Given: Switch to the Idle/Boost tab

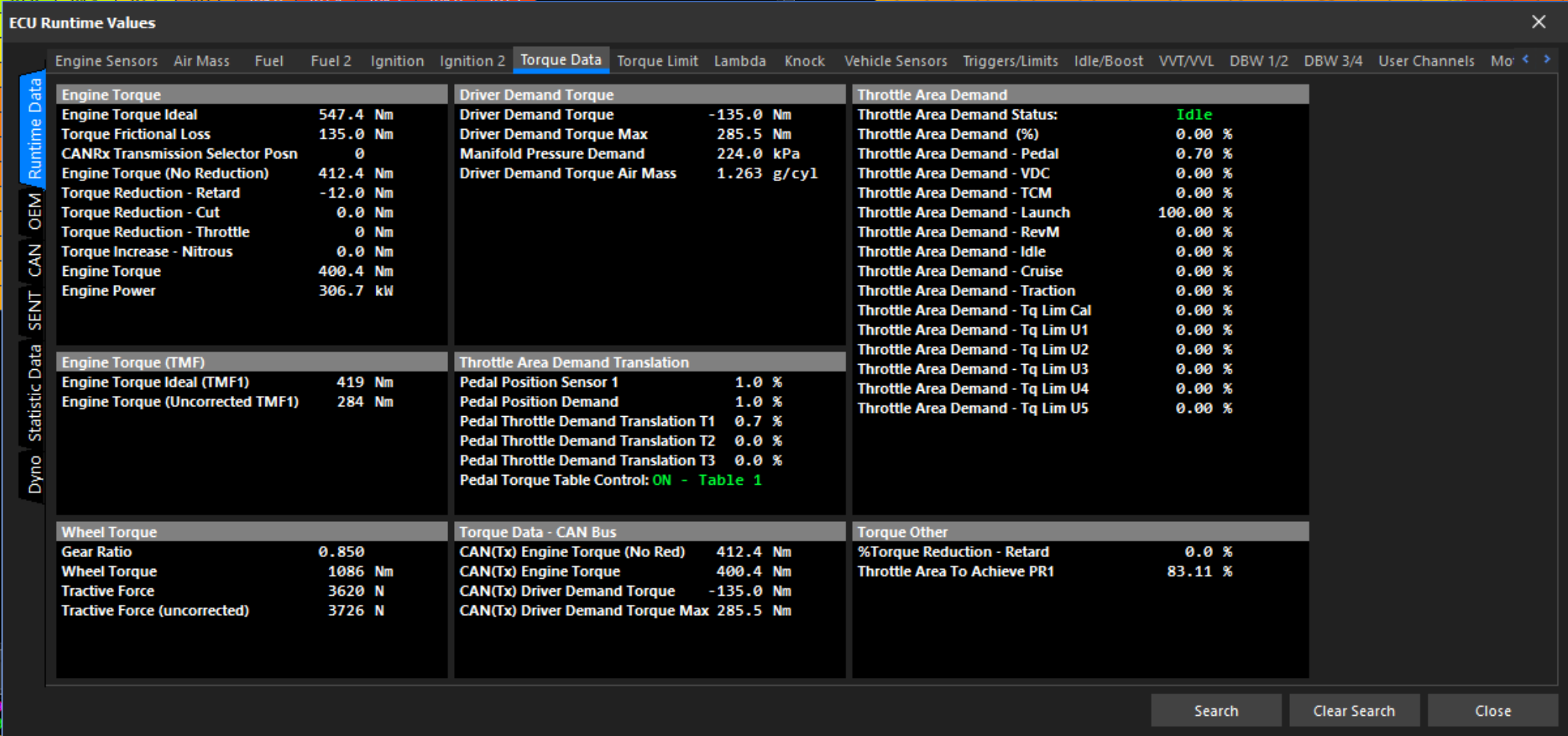Looking at the screenshot, I should click(x=1108, y=61).
